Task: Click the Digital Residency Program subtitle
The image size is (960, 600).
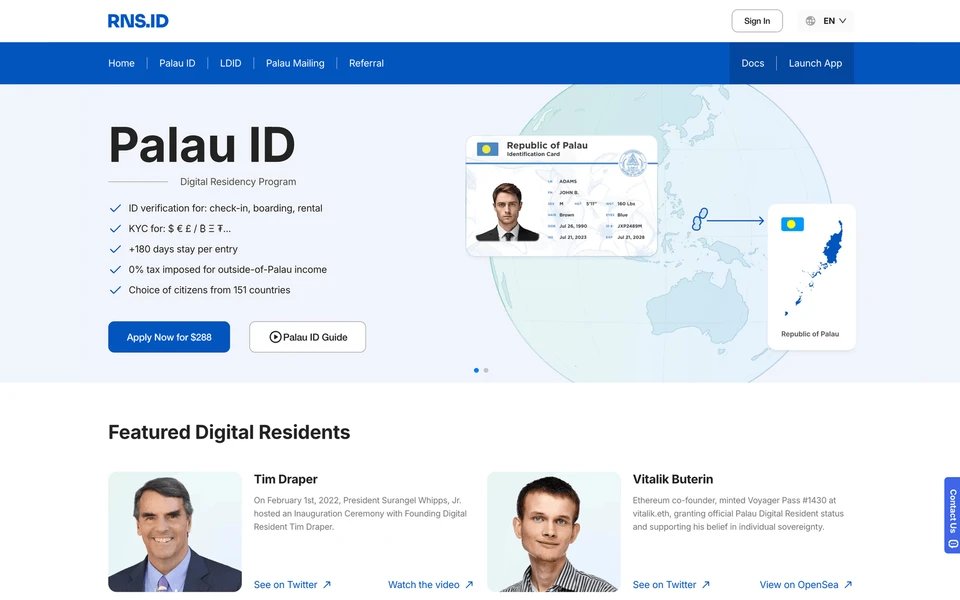Action: tap(238, 182)
